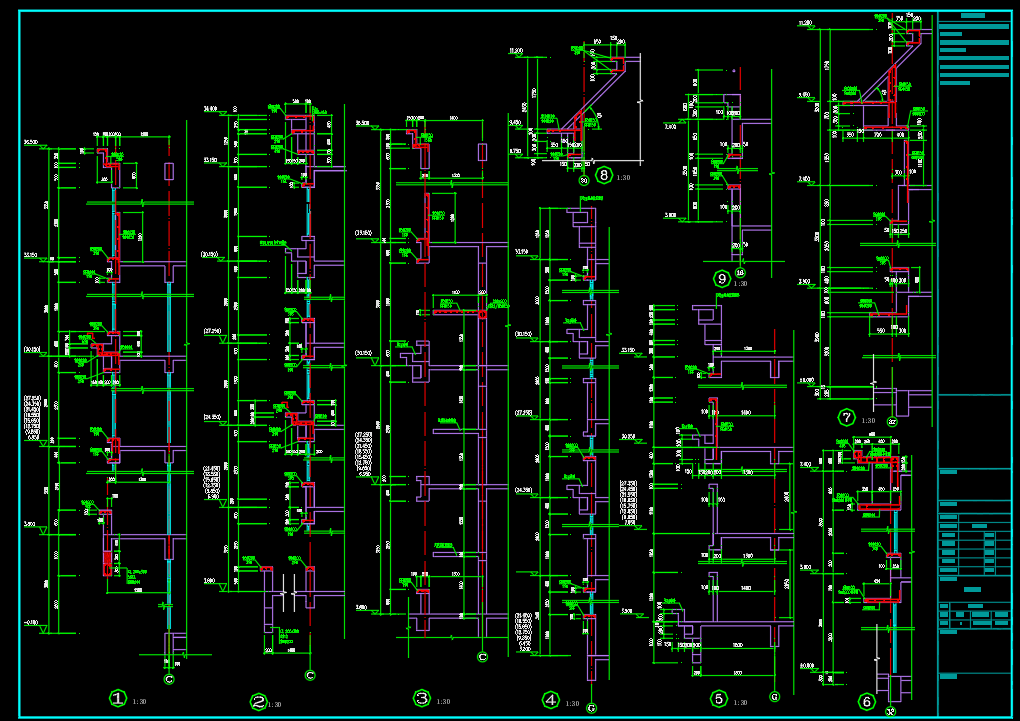
Task: Pick the red wall hatch at base of detail 1
Action: [107, 564]
